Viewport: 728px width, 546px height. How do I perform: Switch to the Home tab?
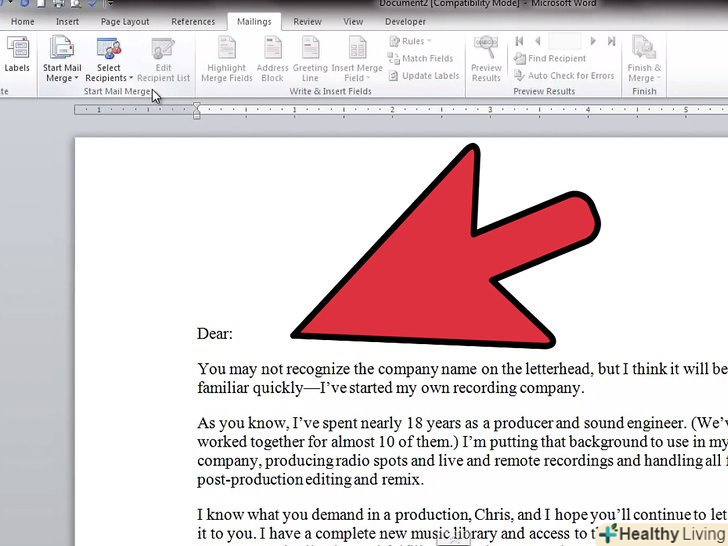click(x=22, y=22)
